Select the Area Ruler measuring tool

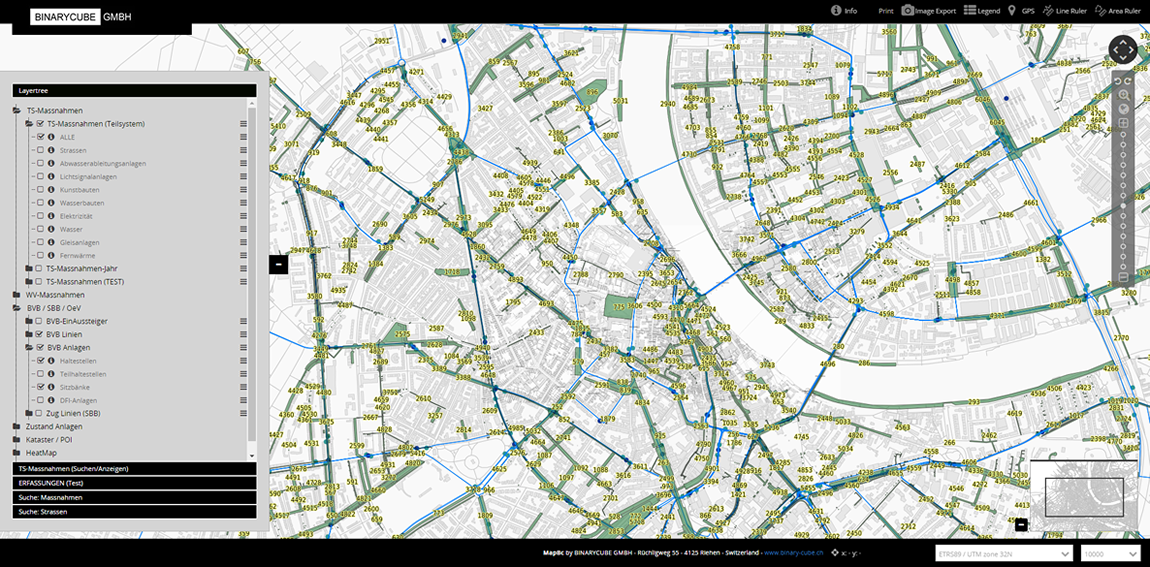click(1117, 11)
